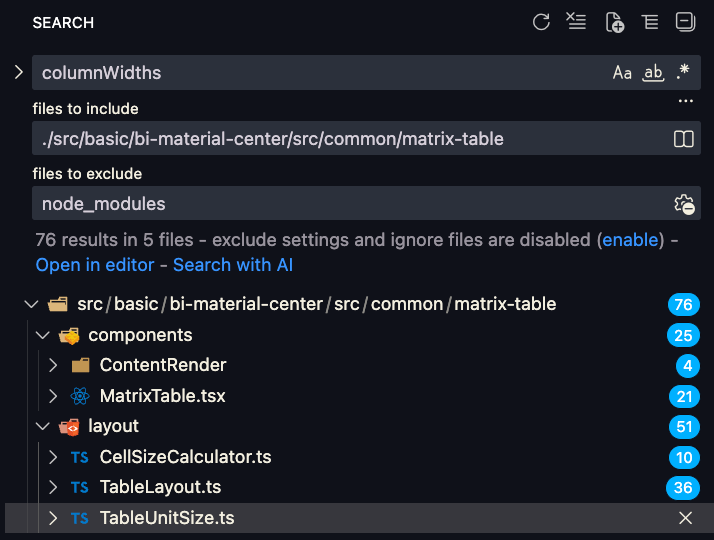Select the CellSizeCalculator.ts file name
Image resolution: width=714 pixels, height=540 pixels.
coord(185,457)
